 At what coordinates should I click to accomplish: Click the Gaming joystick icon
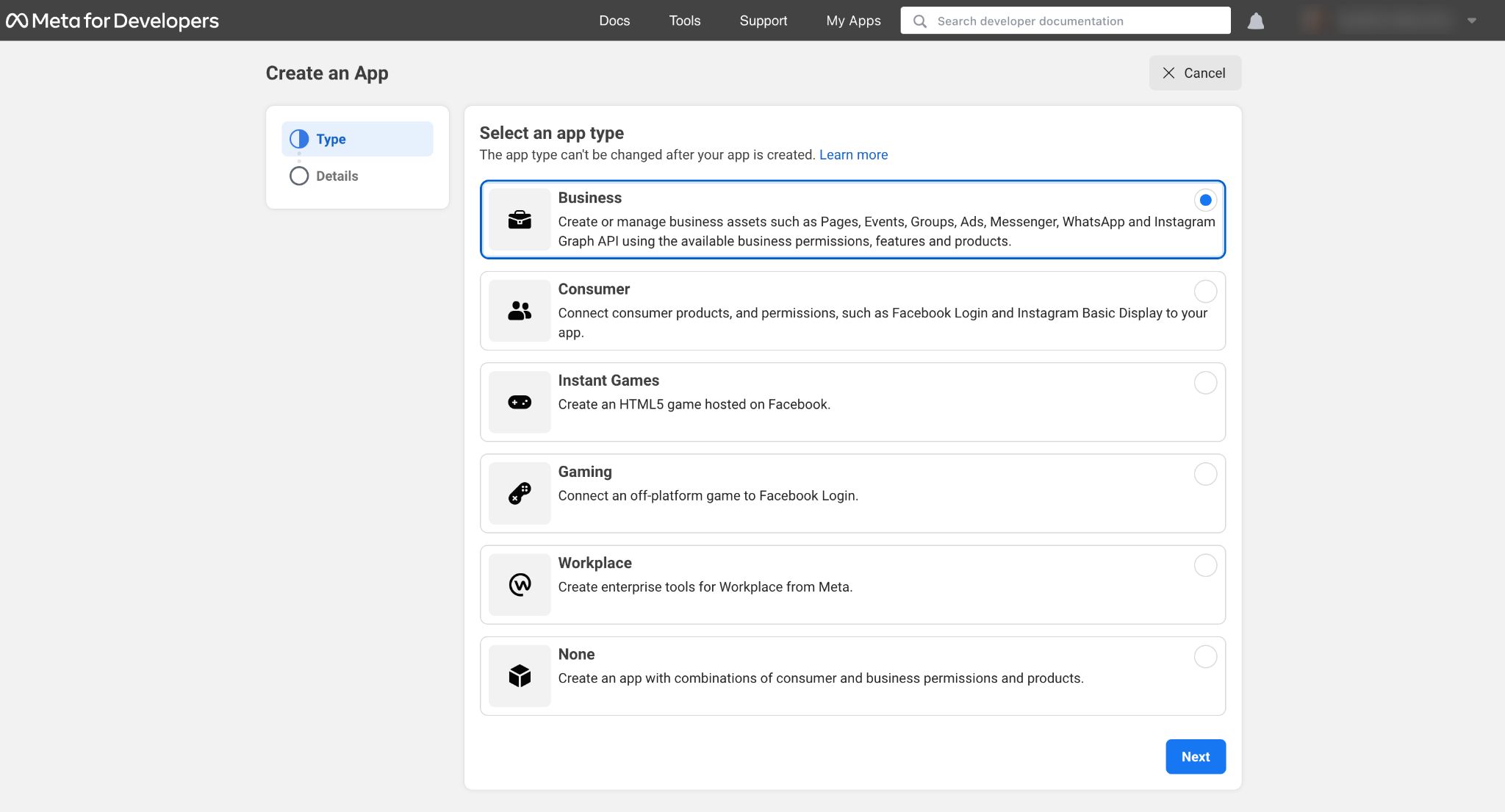tap(520, 493)
